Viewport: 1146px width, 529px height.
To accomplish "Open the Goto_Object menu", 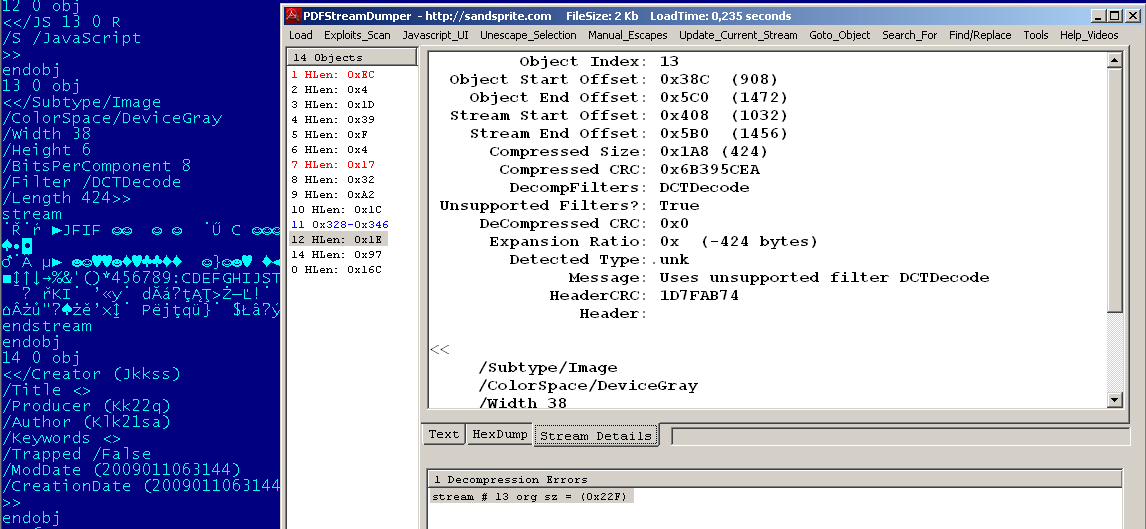I will click(839, 35).
